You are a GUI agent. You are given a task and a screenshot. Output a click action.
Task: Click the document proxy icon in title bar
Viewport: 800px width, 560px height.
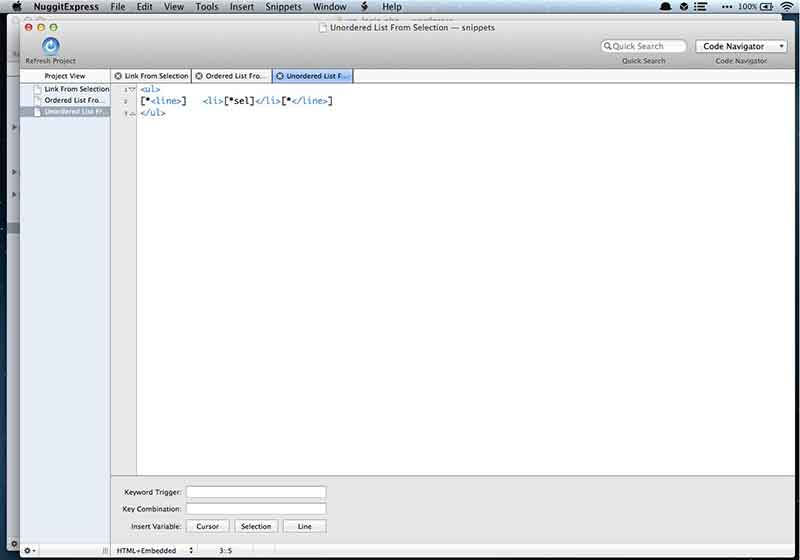point(322,28)
